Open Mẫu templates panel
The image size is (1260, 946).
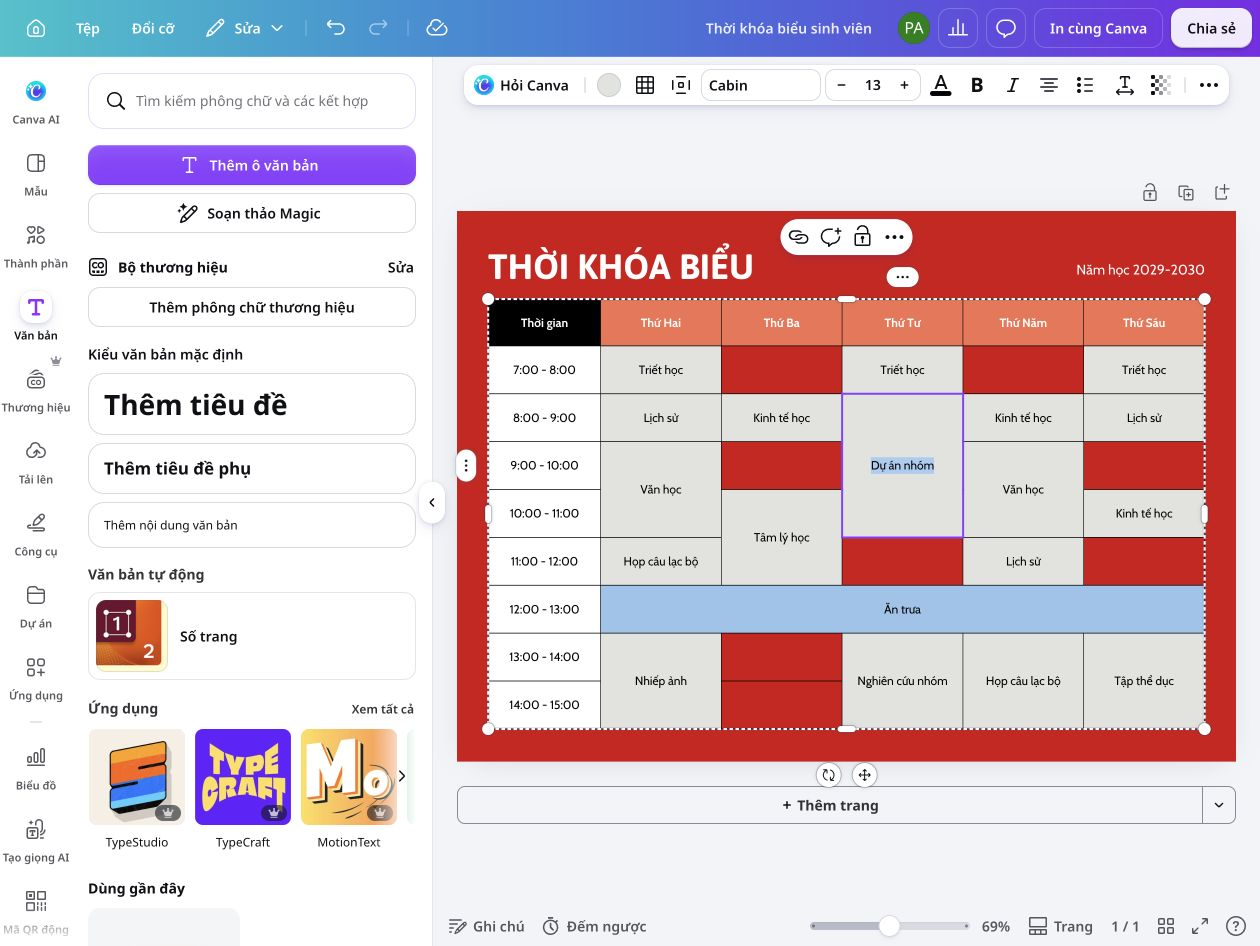pos(36,172)
